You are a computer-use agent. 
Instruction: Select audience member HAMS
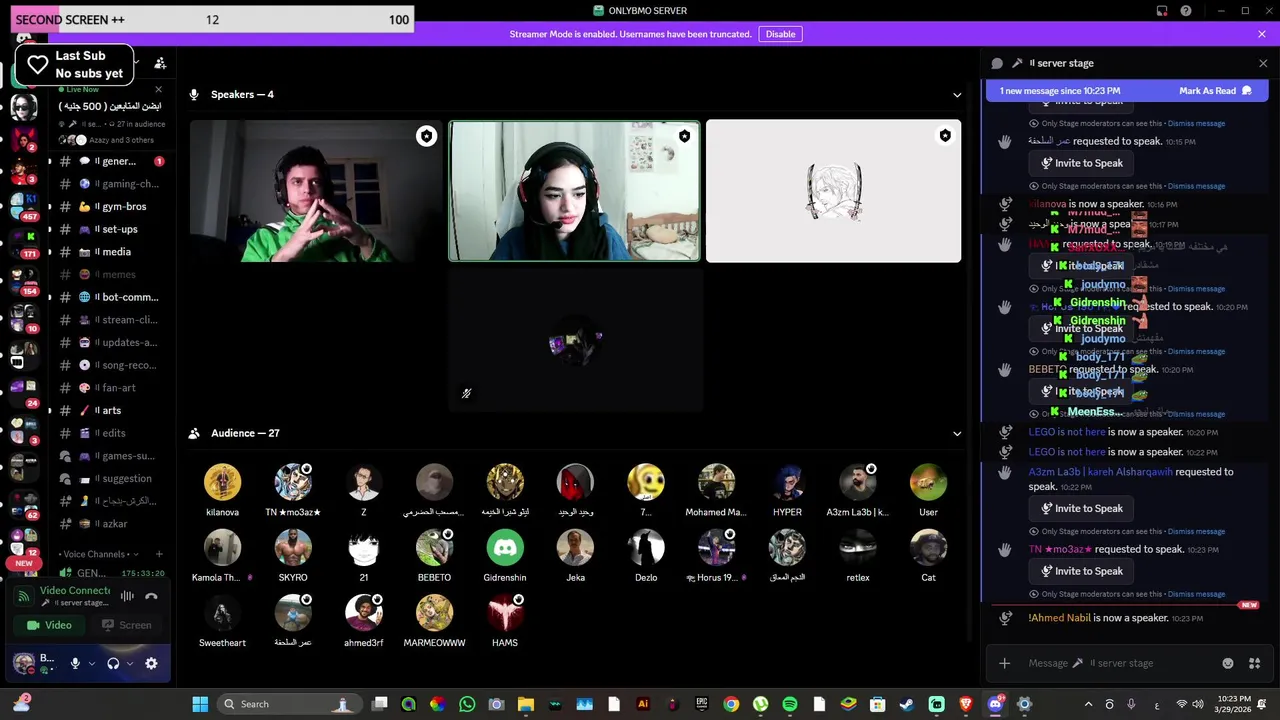[505, 619]
